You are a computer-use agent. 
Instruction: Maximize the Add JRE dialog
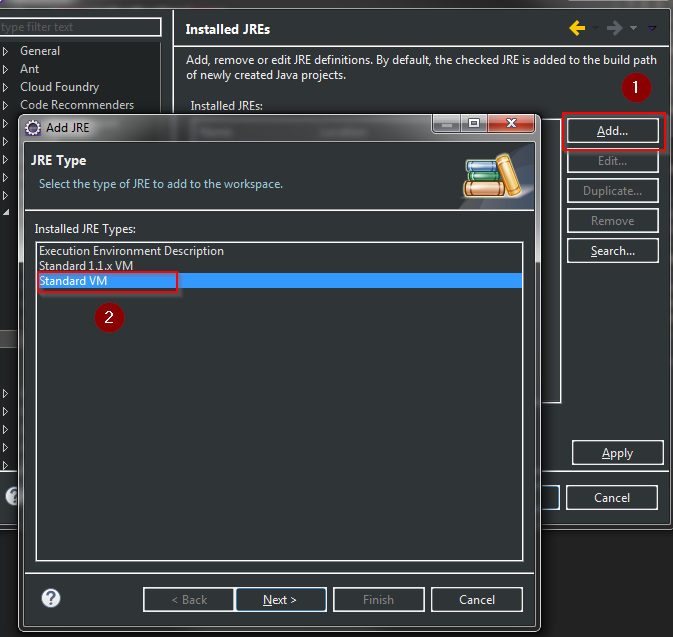pyautogui.click(x=474, y=124)
